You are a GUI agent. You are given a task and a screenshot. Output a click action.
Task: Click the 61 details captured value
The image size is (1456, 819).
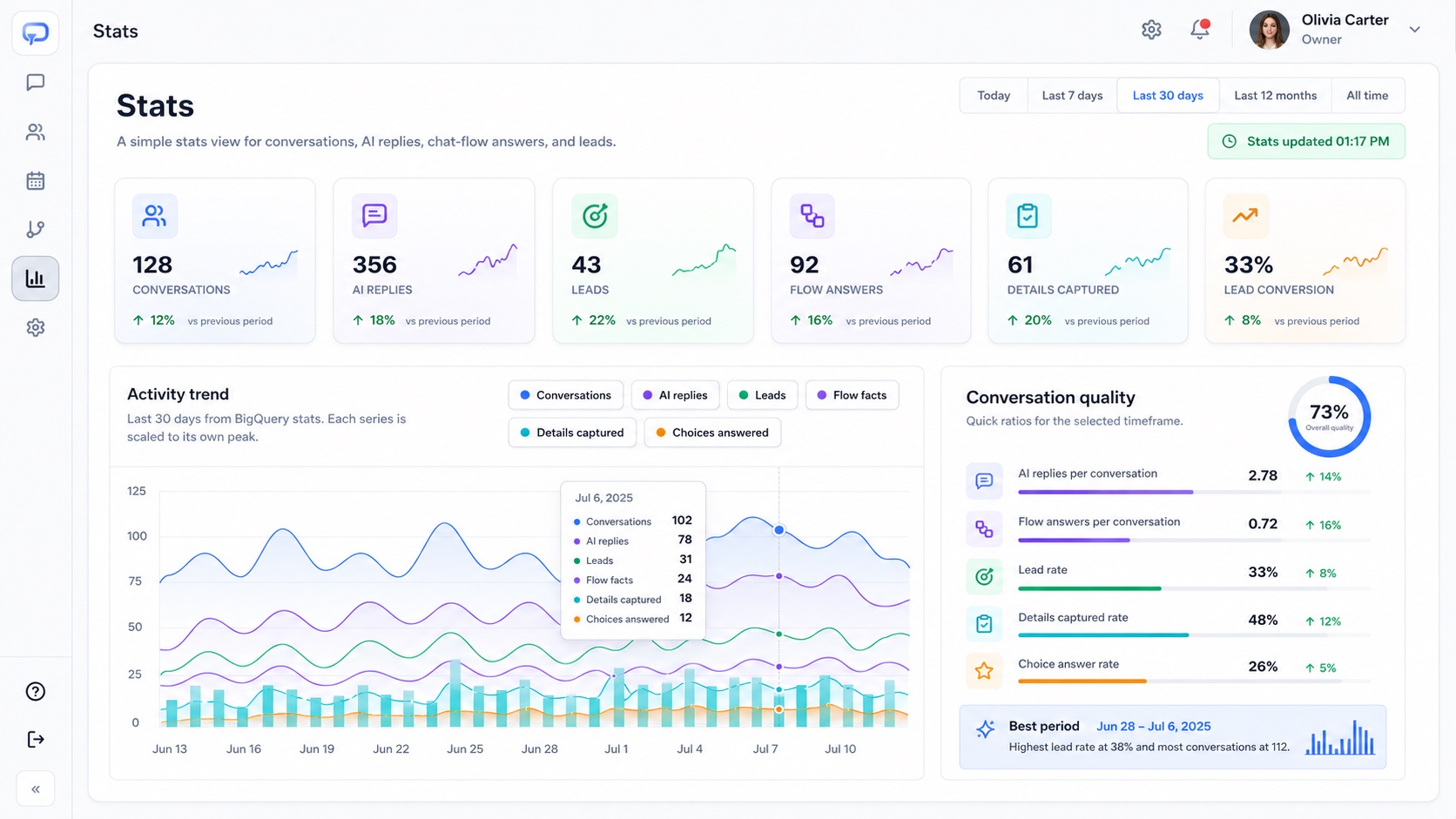pos(1020,265)
